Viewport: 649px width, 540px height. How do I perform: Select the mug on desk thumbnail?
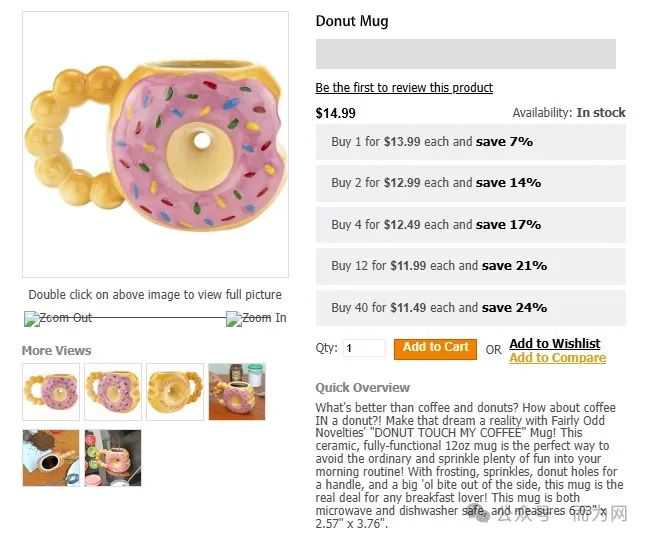click(237, 392)
